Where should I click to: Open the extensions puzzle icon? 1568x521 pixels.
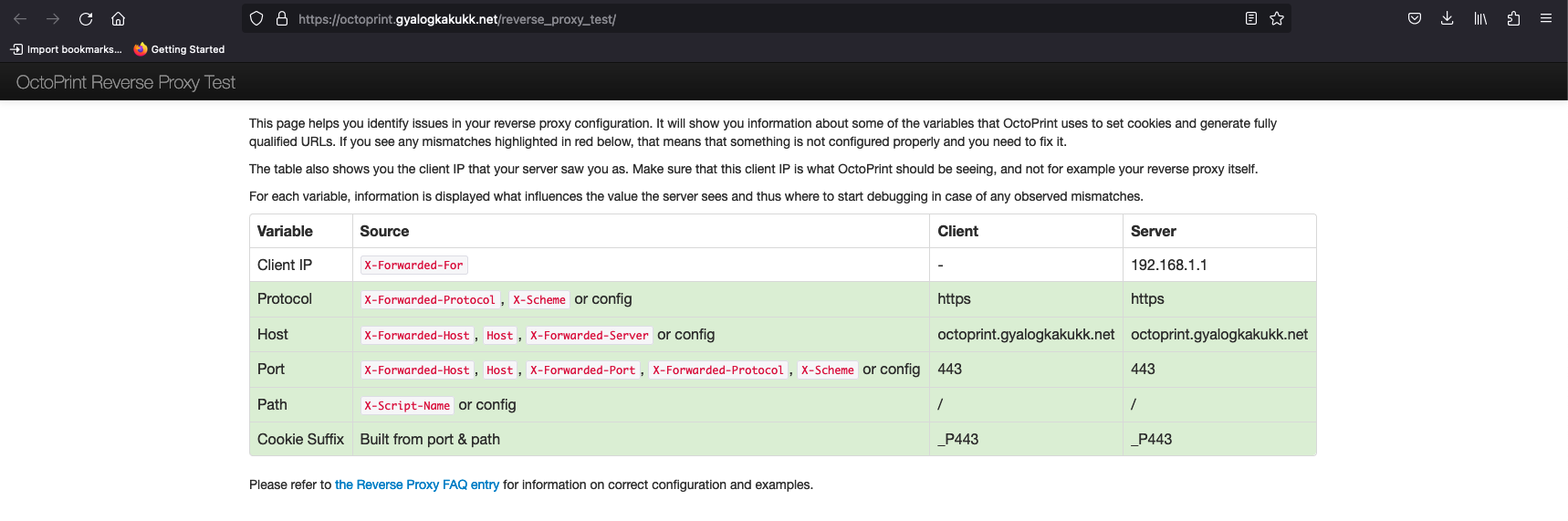(x=1513, y=18)
